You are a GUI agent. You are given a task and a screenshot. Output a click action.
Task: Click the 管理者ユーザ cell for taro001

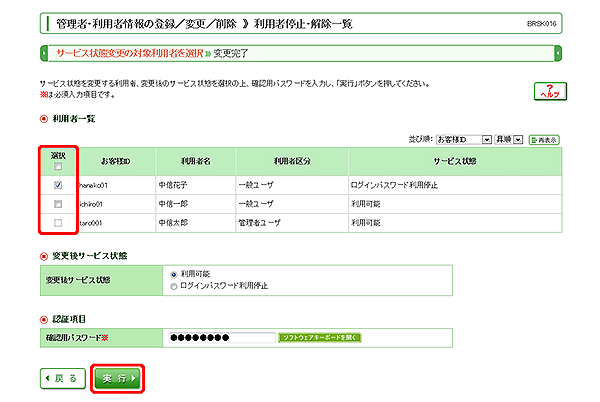263,222
